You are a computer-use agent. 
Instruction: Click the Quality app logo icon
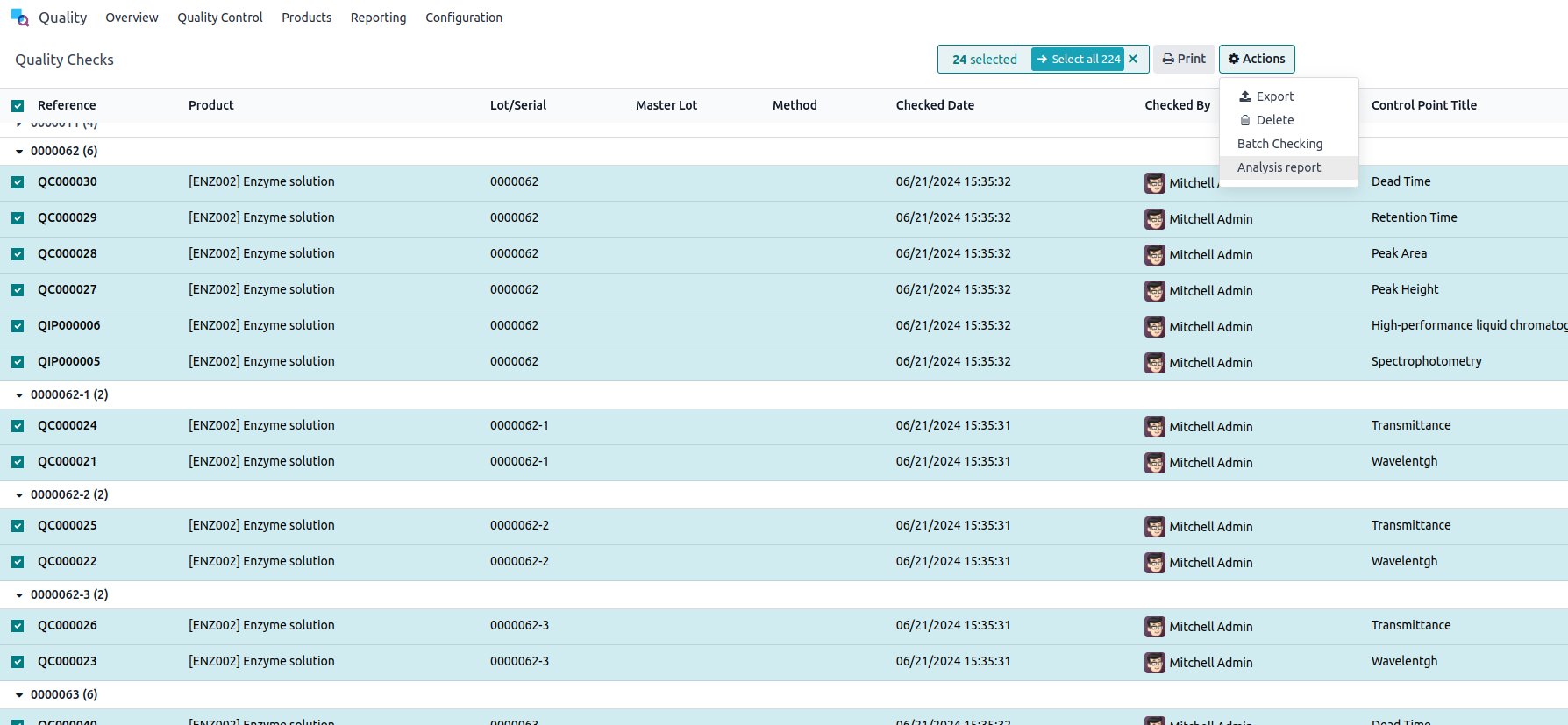coord(19,18)
